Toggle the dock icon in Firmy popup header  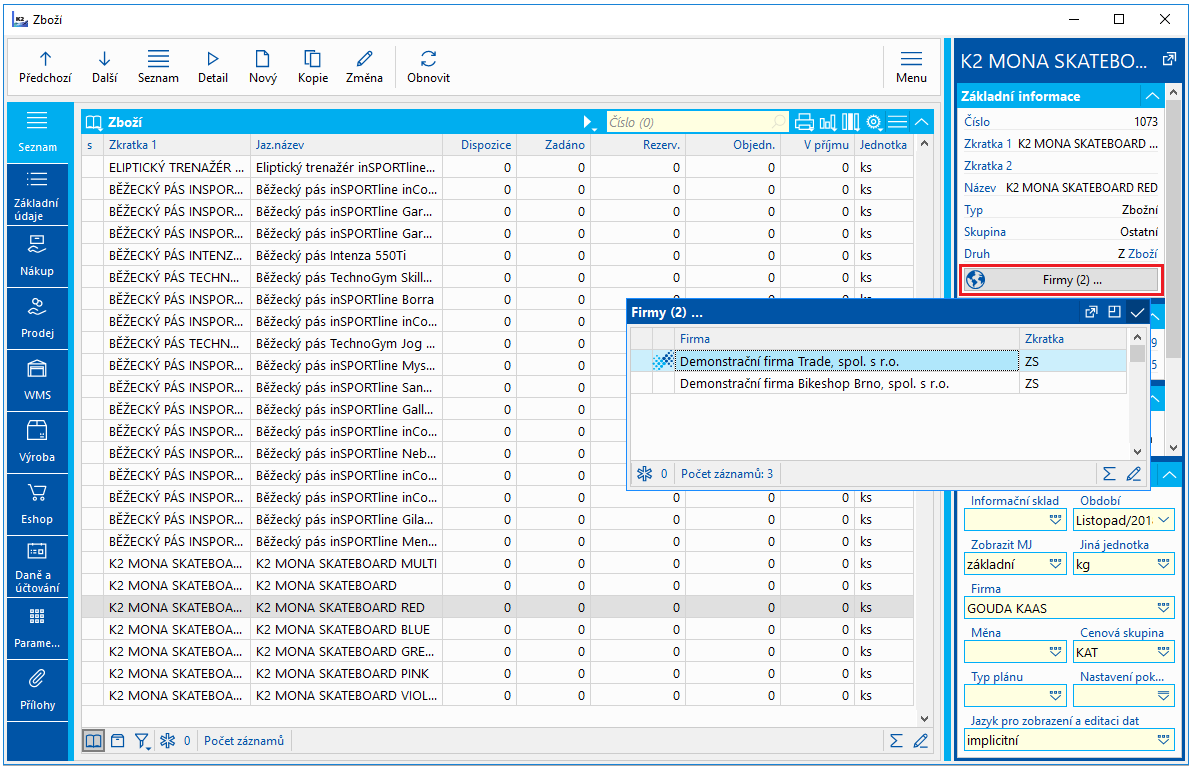coord(1114,312)
